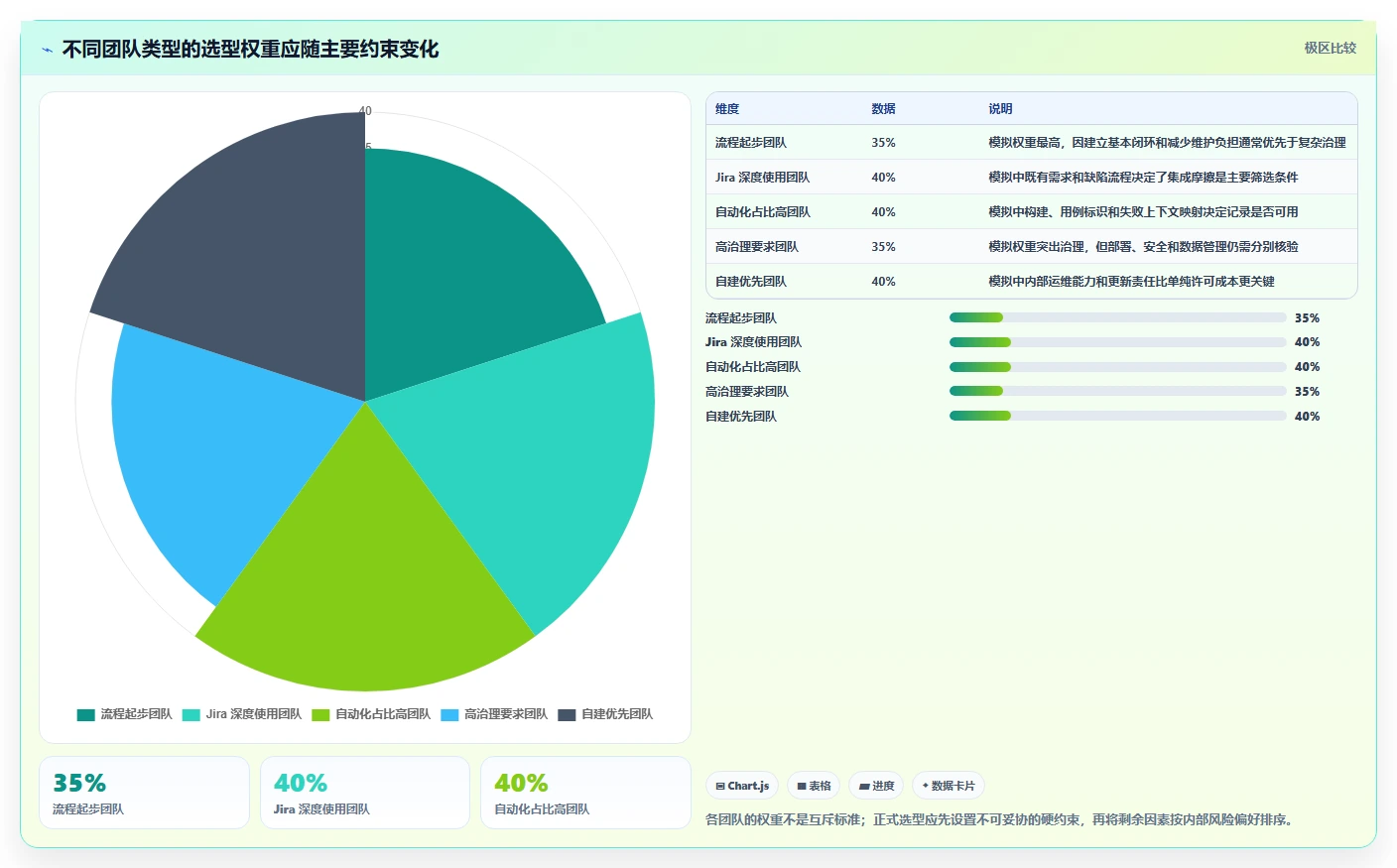Select the 自动化占比高团队 table row cell

pyautogui.click(x=763, y=212)
